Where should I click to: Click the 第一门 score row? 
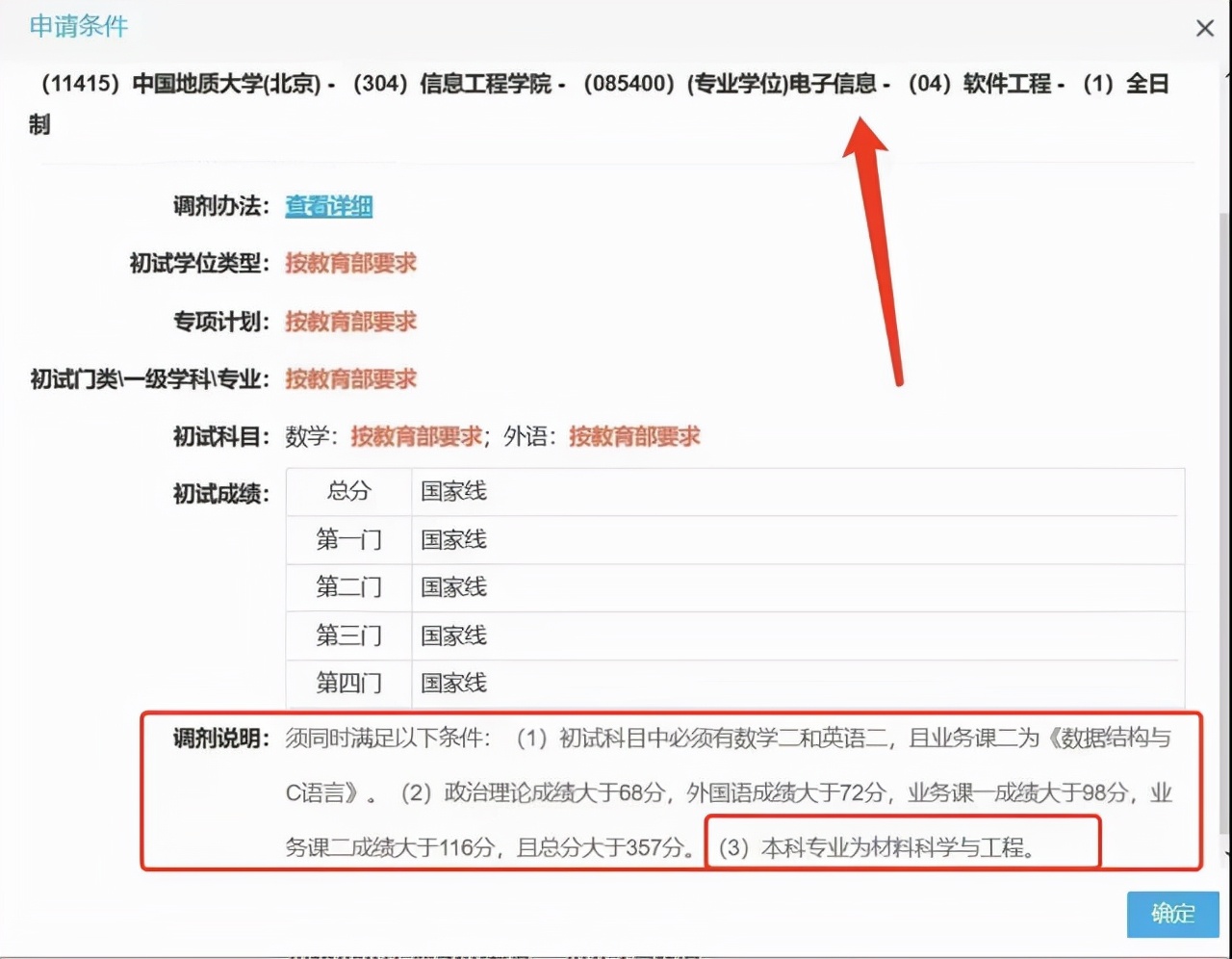[x=453, y=539]
